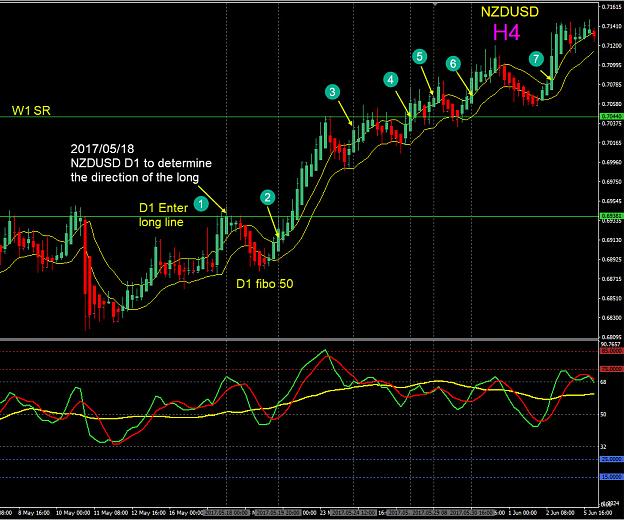Click the 50 level label on indicator scale
Screen dimensions: 625x520
tap(603, 414)
